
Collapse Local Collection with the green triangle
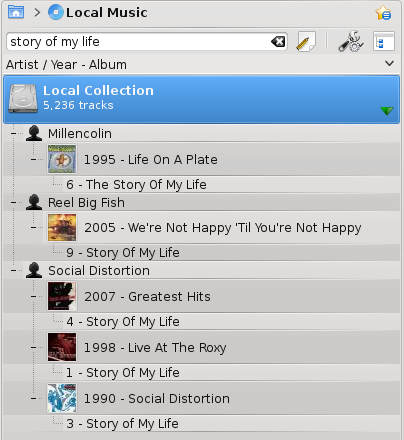(x=387, y=111)
